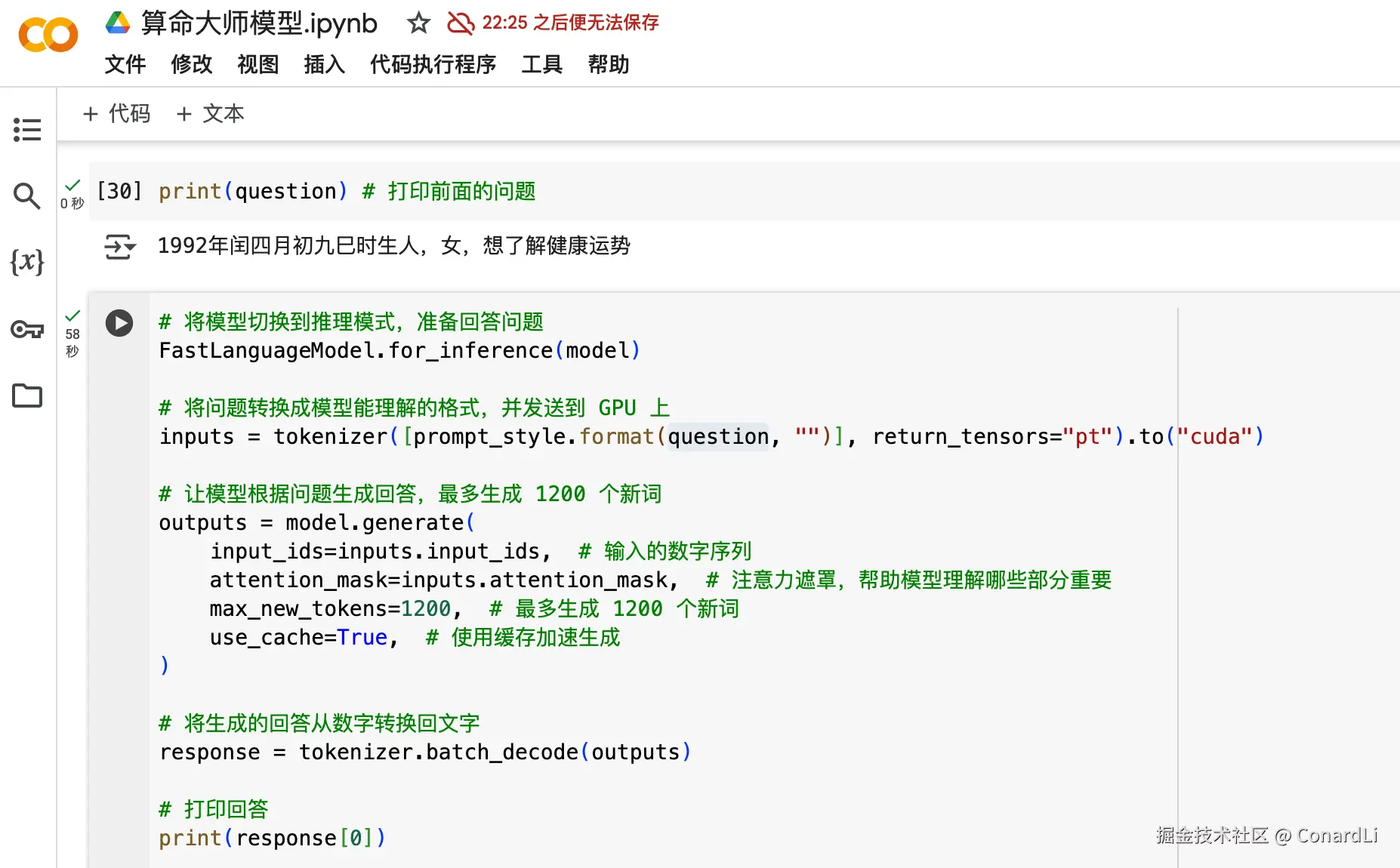1400x868 pixels.
Task: Click the comment '# 将模型切换到推理模式'
Action: [x=279, y=322]
